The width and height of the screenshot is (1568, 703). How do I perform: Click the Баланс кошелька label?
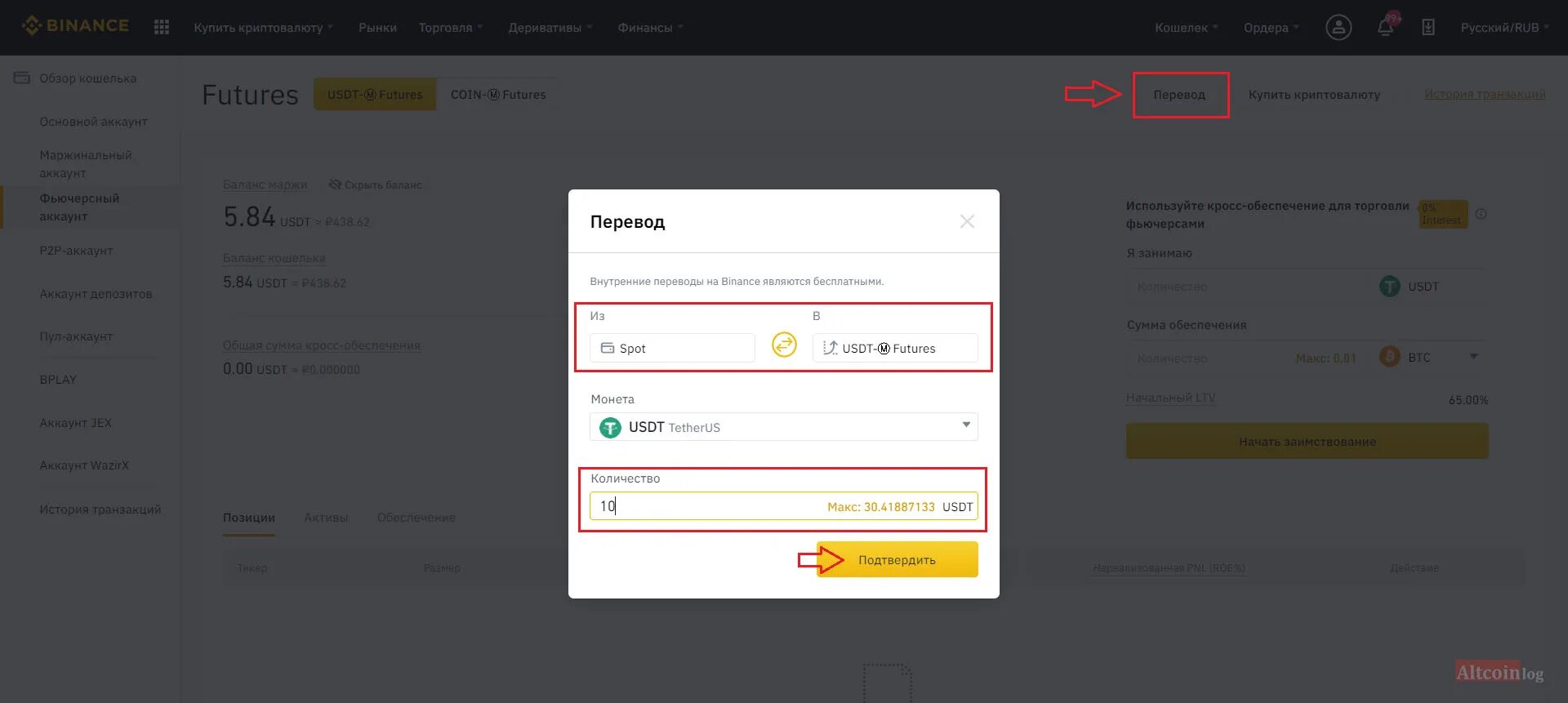(274, 258)
